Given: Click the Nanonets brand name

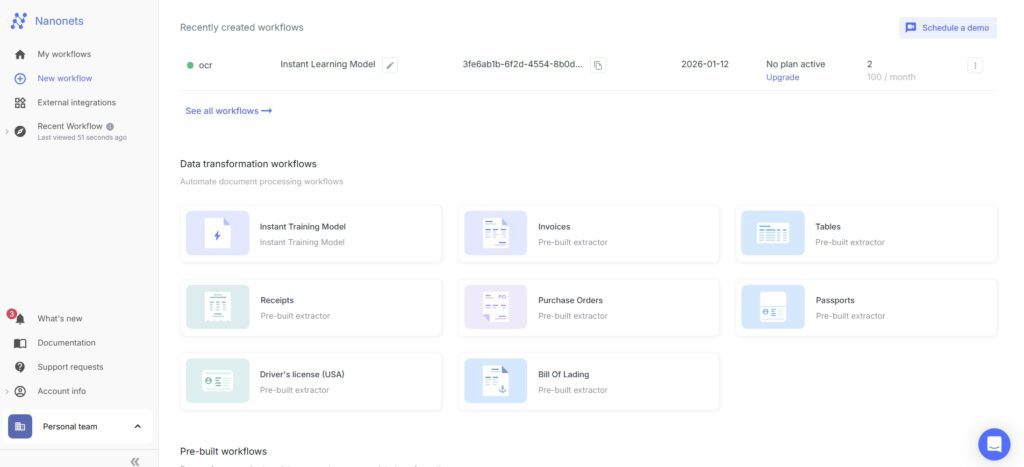Looking at the screenshot, I should (x=59, y=21).
